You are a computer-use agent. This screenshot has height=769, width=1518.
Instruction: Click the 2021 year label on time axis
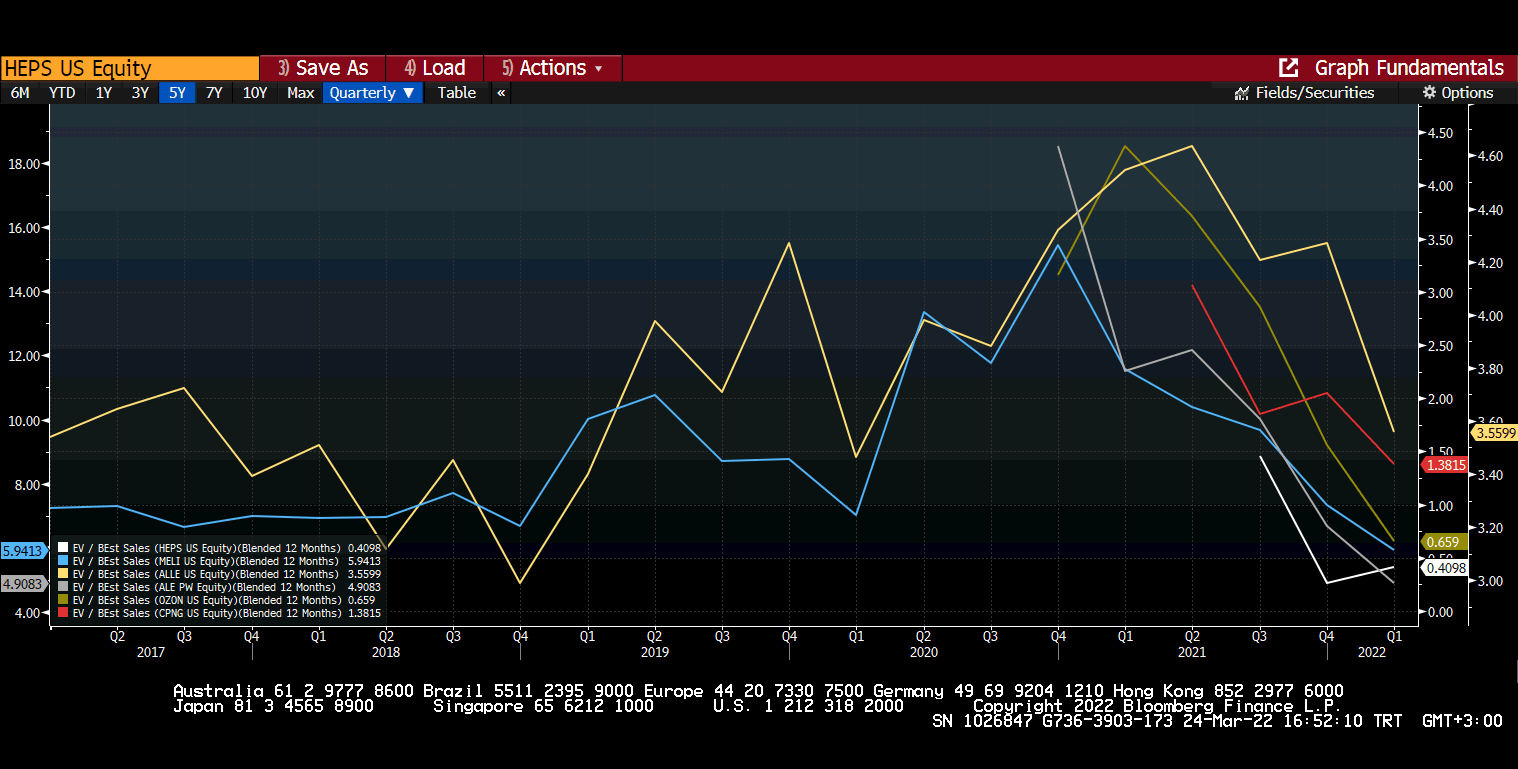1191,652
